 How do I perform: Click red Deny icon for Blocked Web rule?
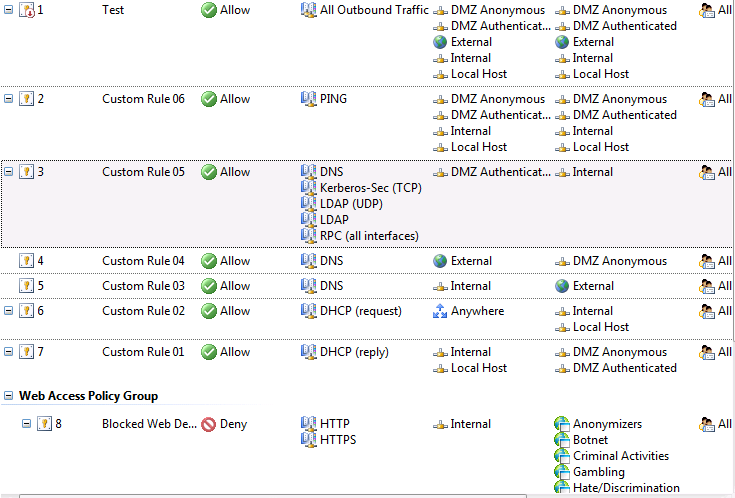tap(209, 424)
